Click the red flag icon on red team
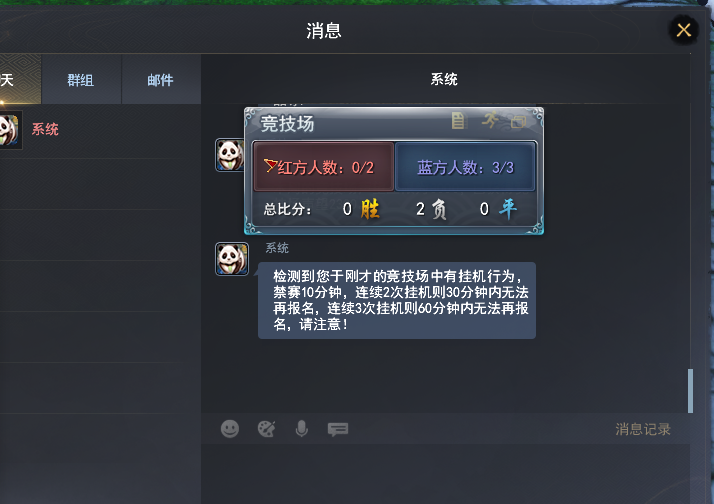This screenshot has width=714, height=504. tap(270, 165)
